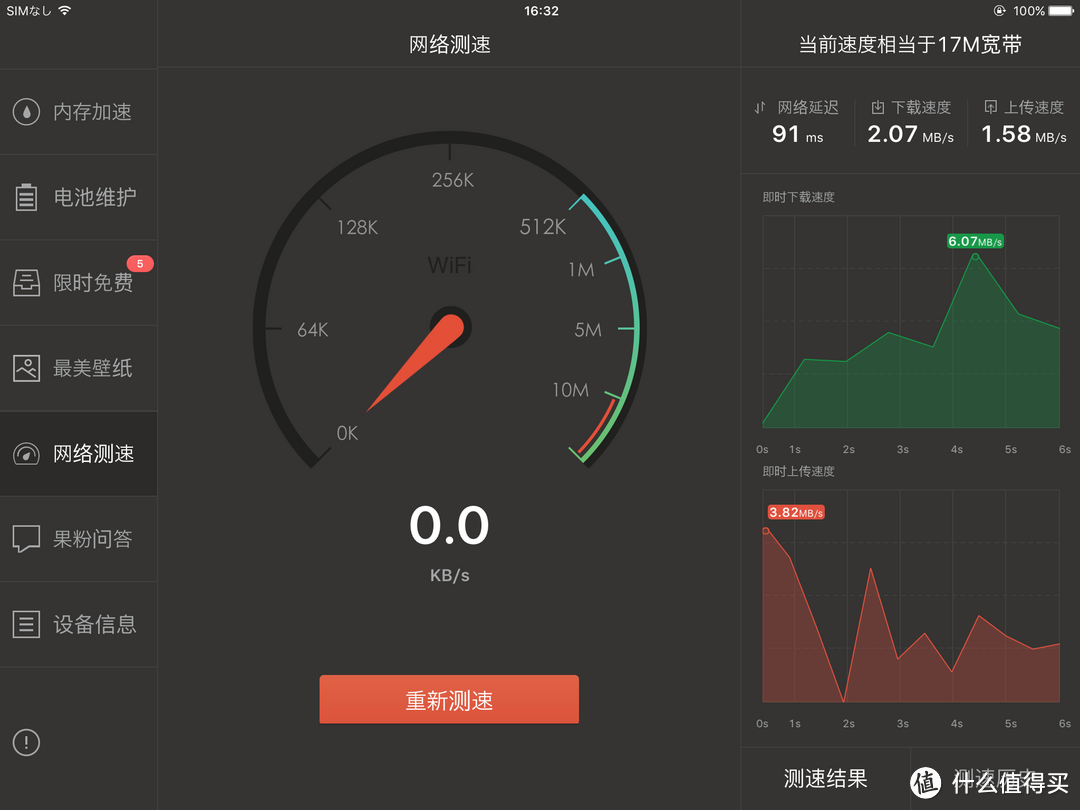Tap the upload speed icon

[x=990, y=107]
